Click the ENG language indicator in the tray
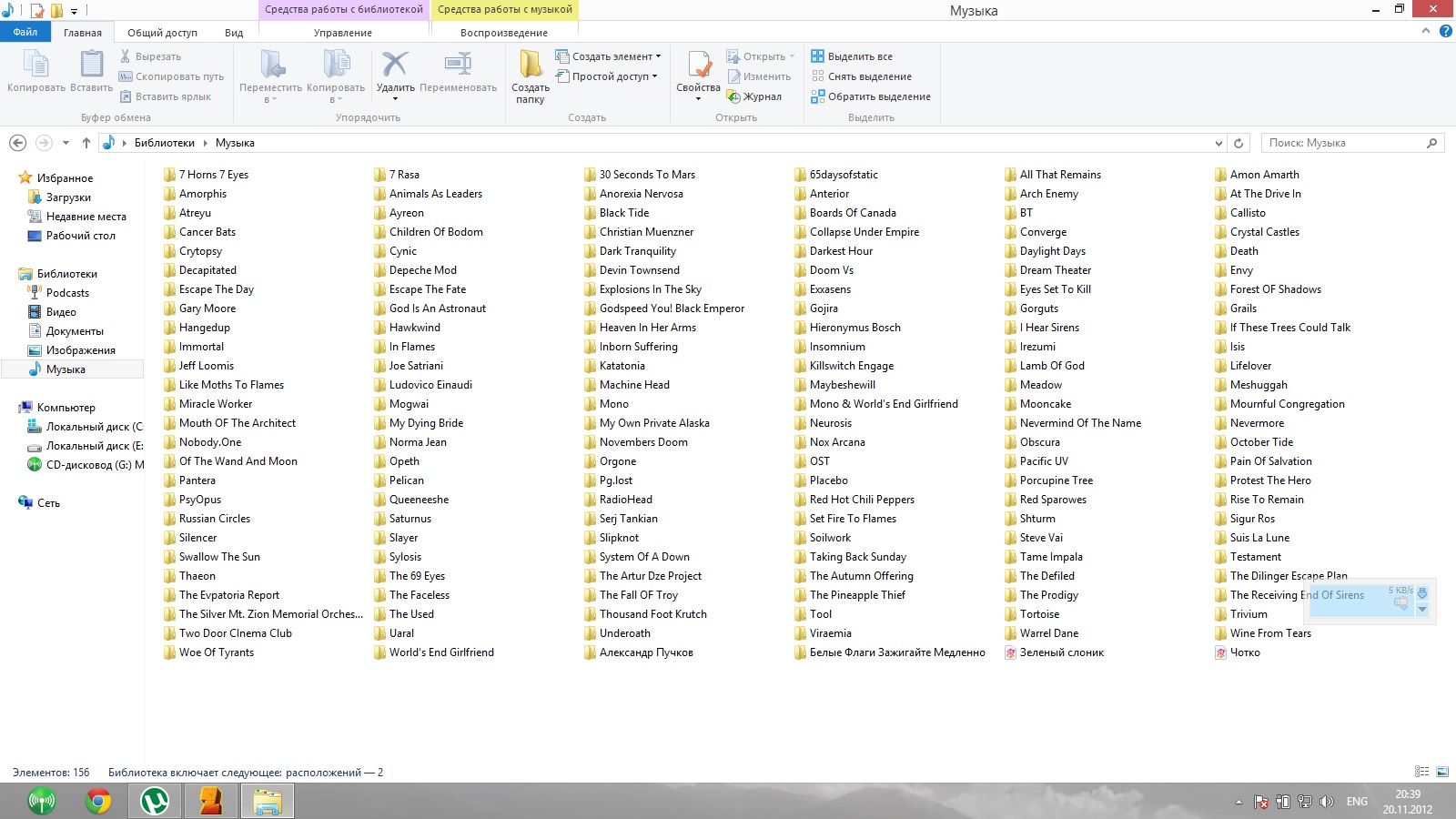The image size is (1456, 819). click(1357, 802)
